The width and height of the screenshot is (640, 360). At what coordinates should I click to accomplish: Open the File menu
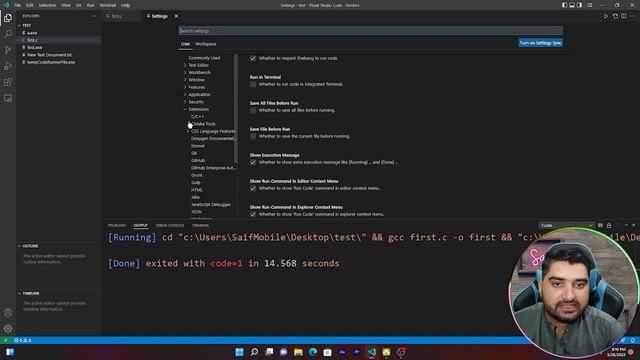[18, 5]
